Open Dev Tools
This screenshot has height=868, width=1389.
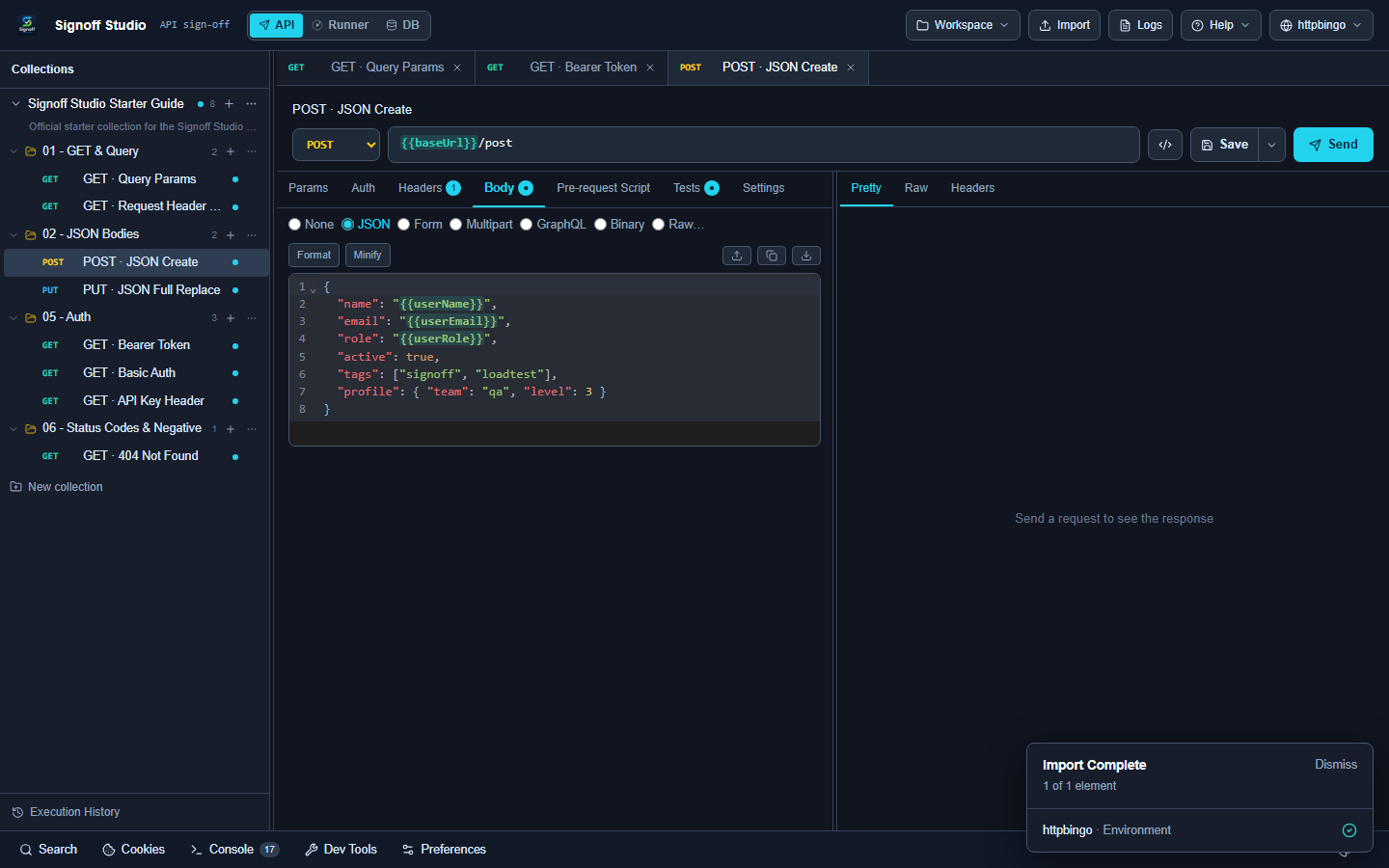coord(340,850)
